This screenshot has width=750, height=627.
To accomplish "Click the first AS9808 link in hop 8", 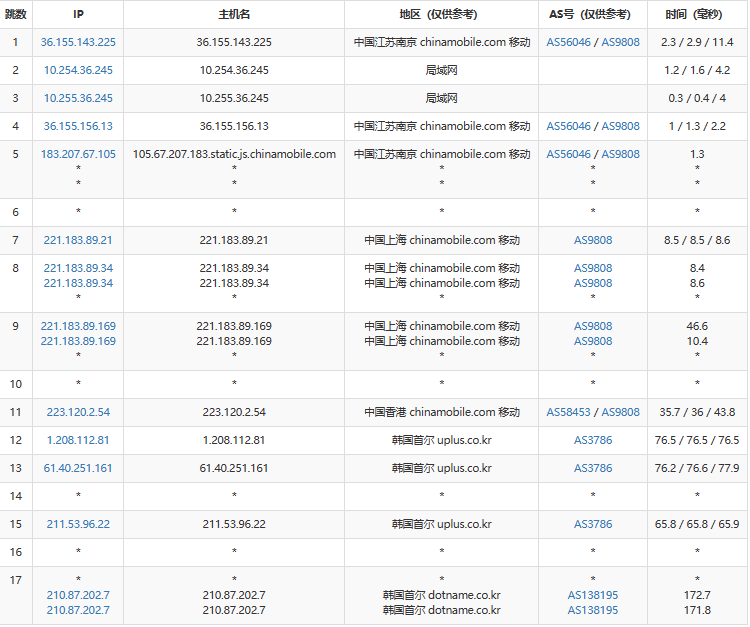I will pos(593,268).
